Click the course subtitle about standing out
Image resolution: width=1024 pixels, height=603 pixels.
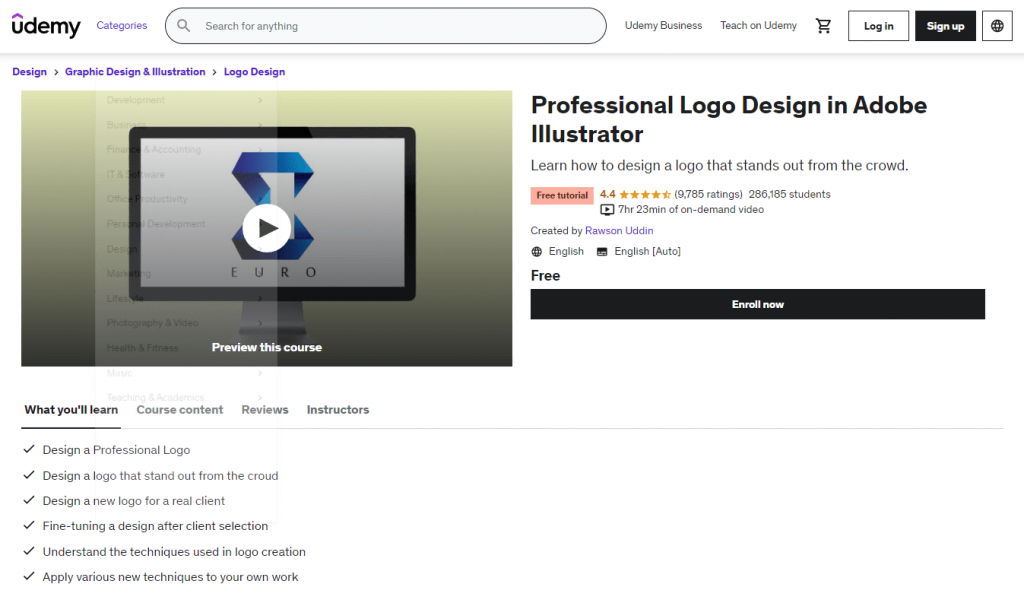click(x=719, y=165)
